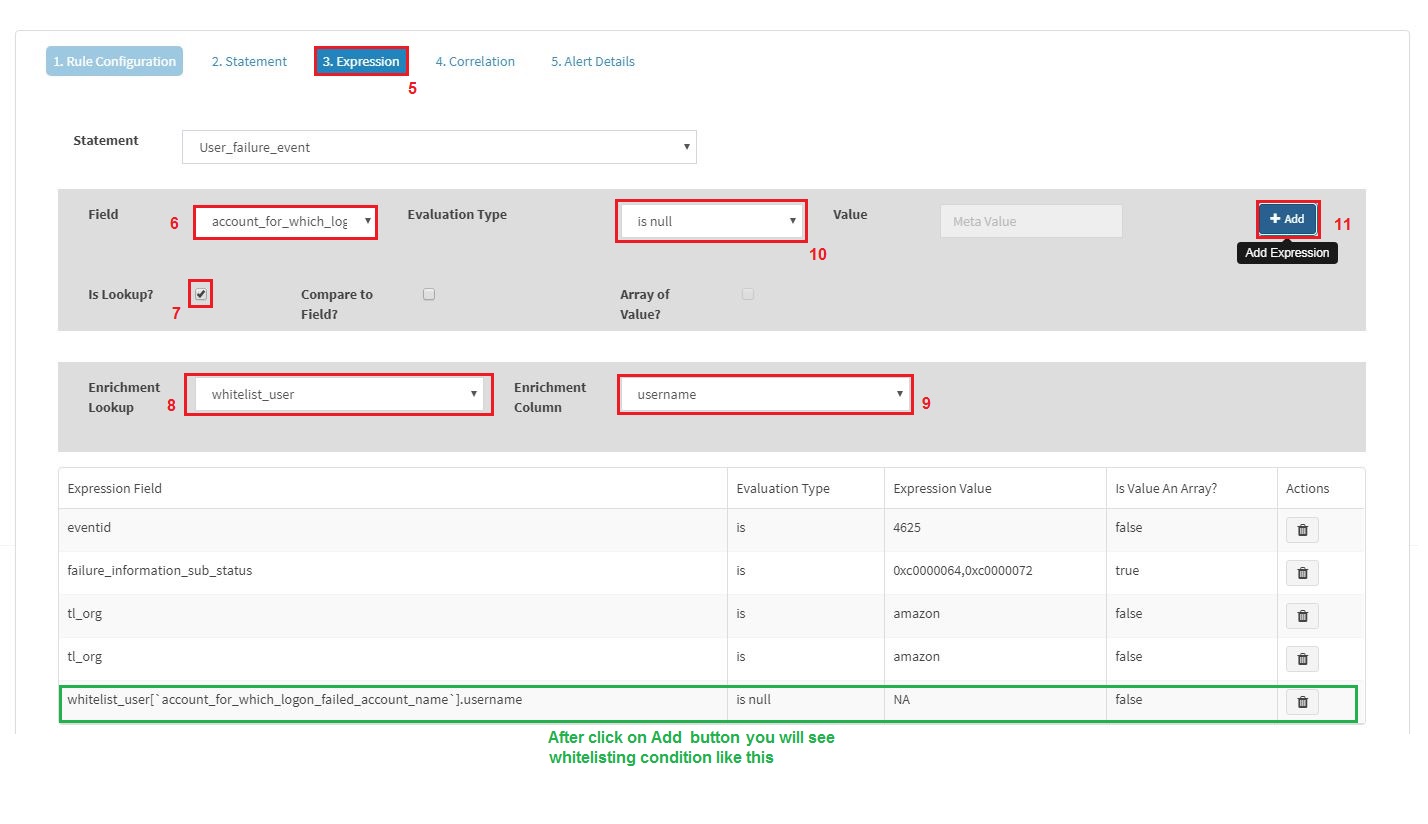The height and width of the screenshot is (824, 1428).
Task: Click the Meta Value input field
Action: (x=1031, y=221)
